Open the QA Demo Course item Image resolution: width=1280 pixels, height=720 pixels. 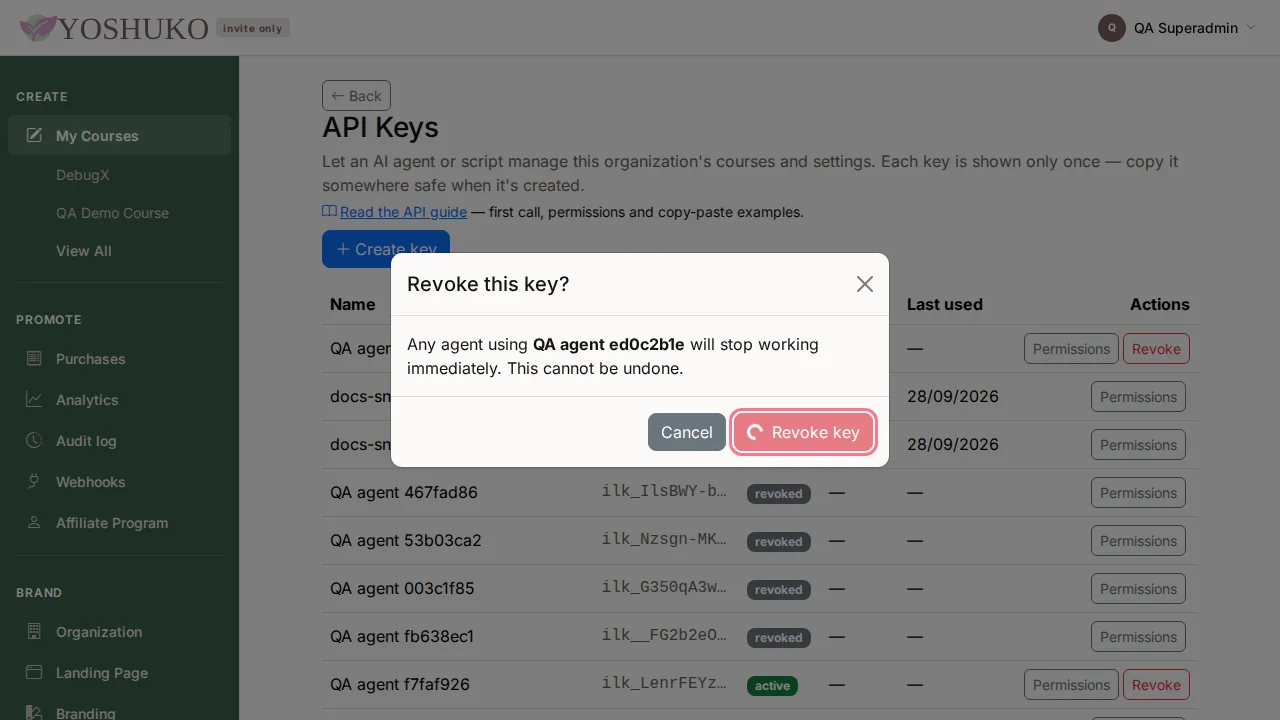pos(112,213)
